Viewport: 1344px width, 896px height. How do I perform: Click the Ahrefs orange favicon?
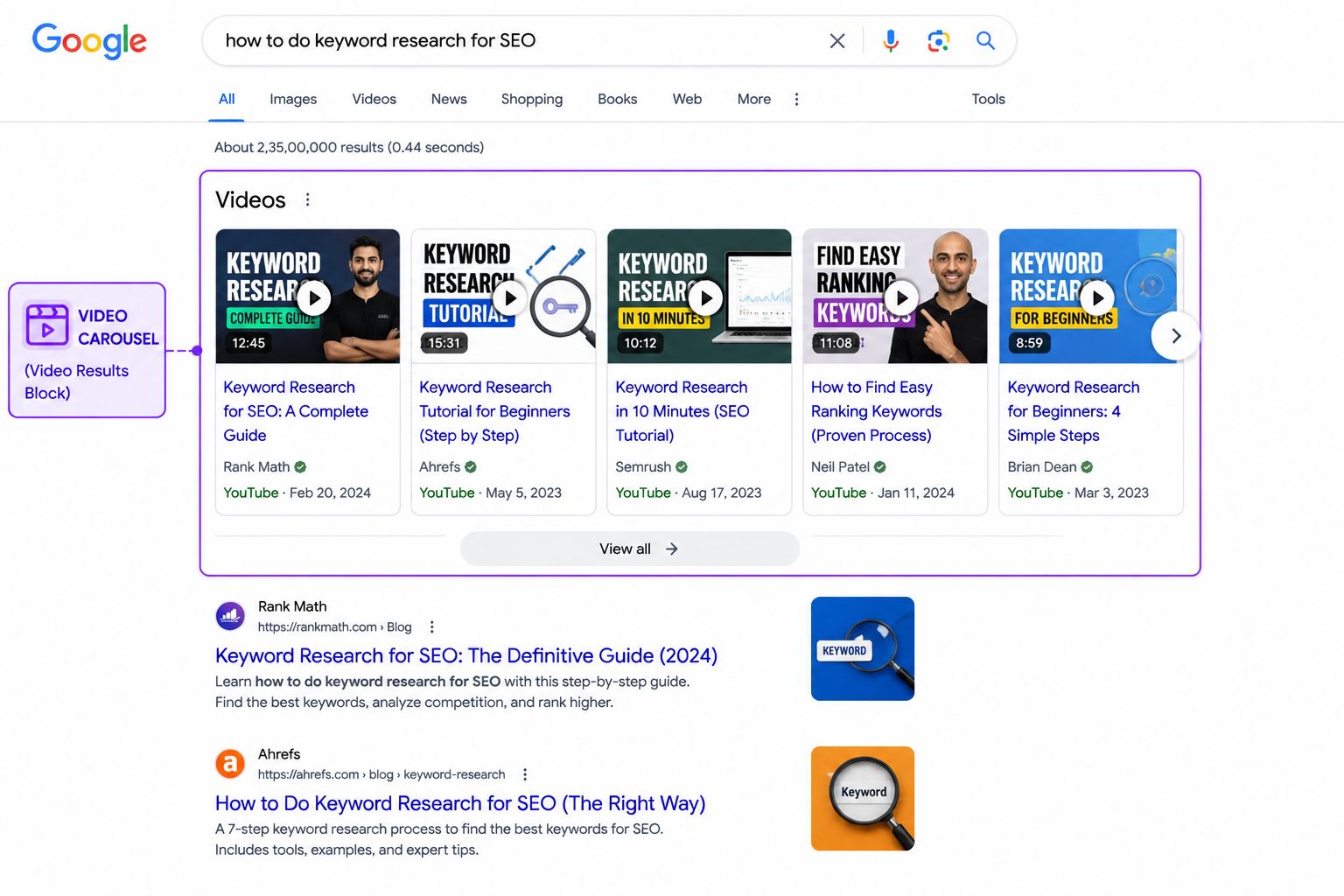pos(230,764)
